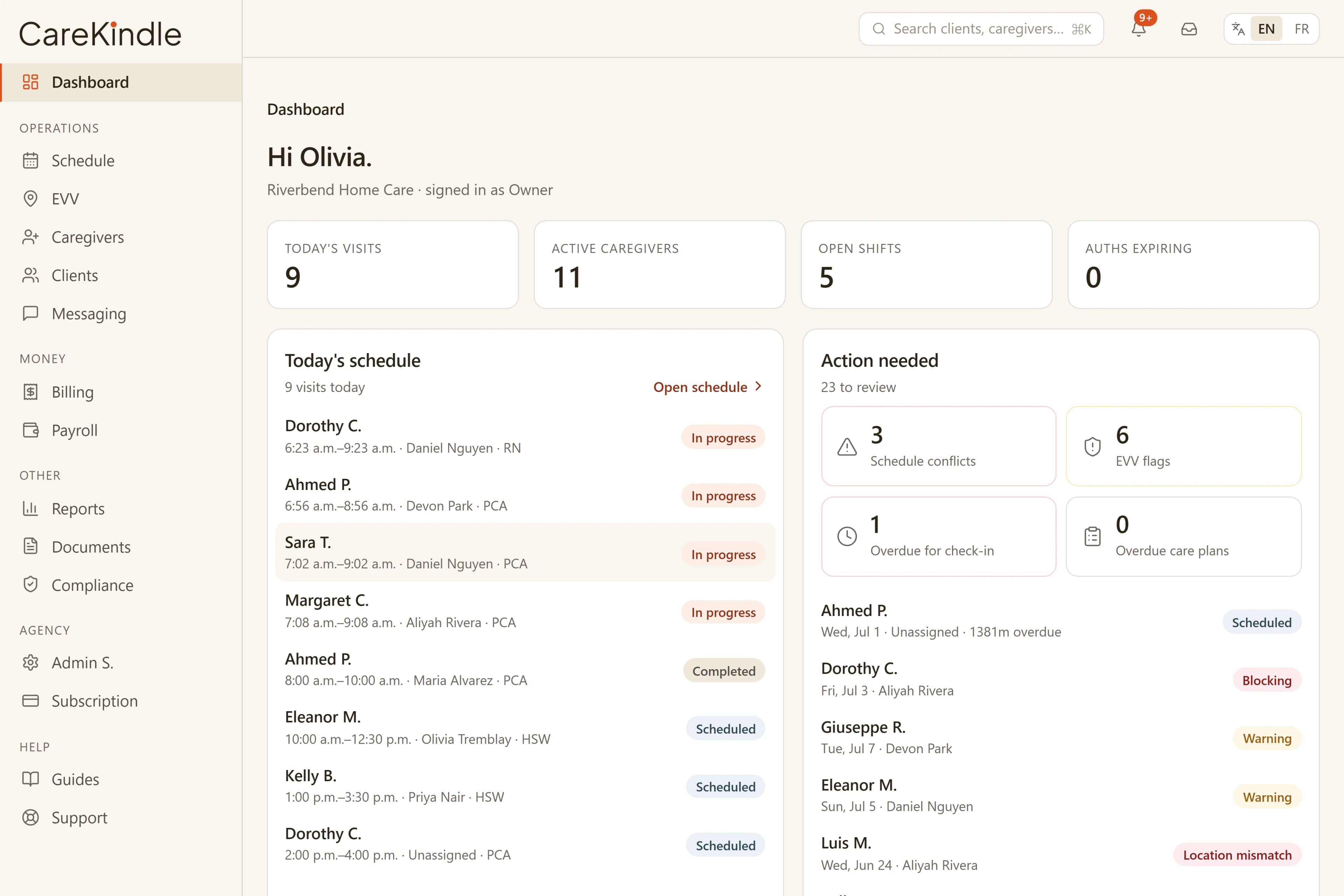Click the Schedule calendar icon
Image resolution: width=1344 pixels, height=896 pixels.
(30, 161)
